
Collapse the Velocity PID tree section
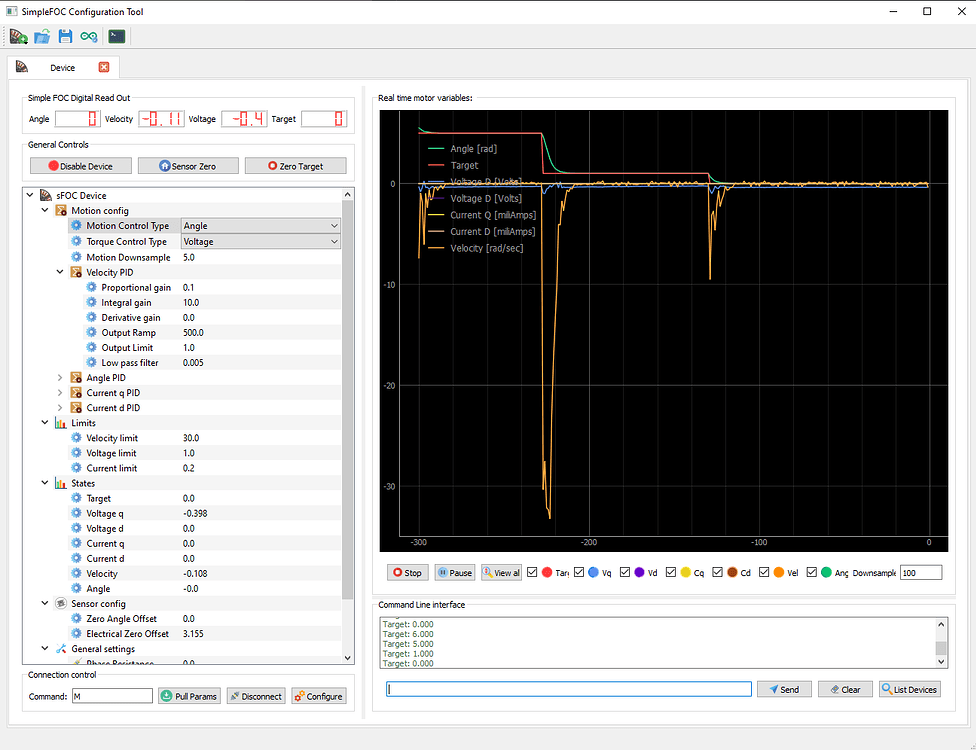58,271
